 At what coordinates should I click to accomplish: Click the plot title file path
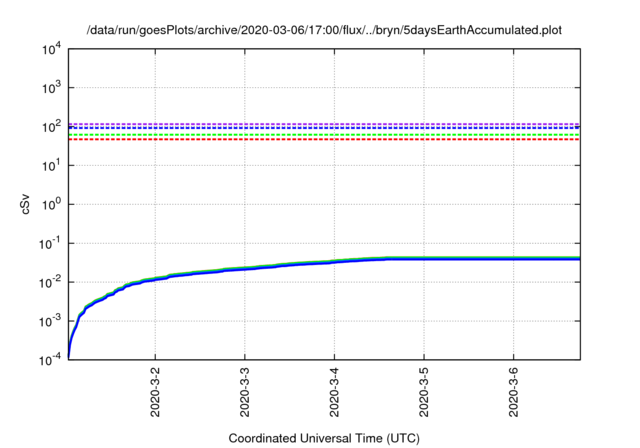(324, 30)
